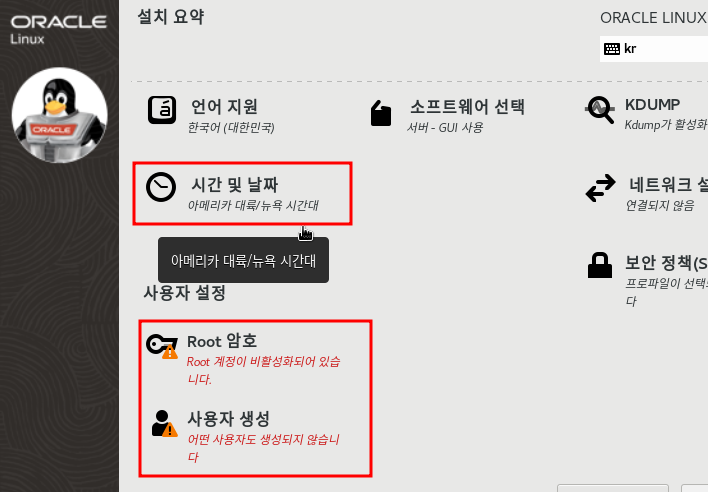Open 소프트웨어 선택 label
This screenshot has height=492, width=708.
467,107
